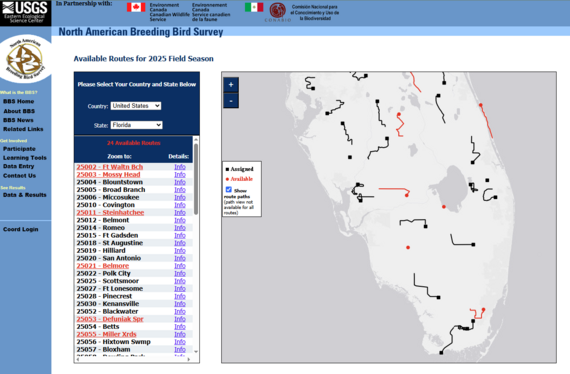Open About BBS in the sidebar
Viewport: 570px width, 374px height.
(19, 111)
